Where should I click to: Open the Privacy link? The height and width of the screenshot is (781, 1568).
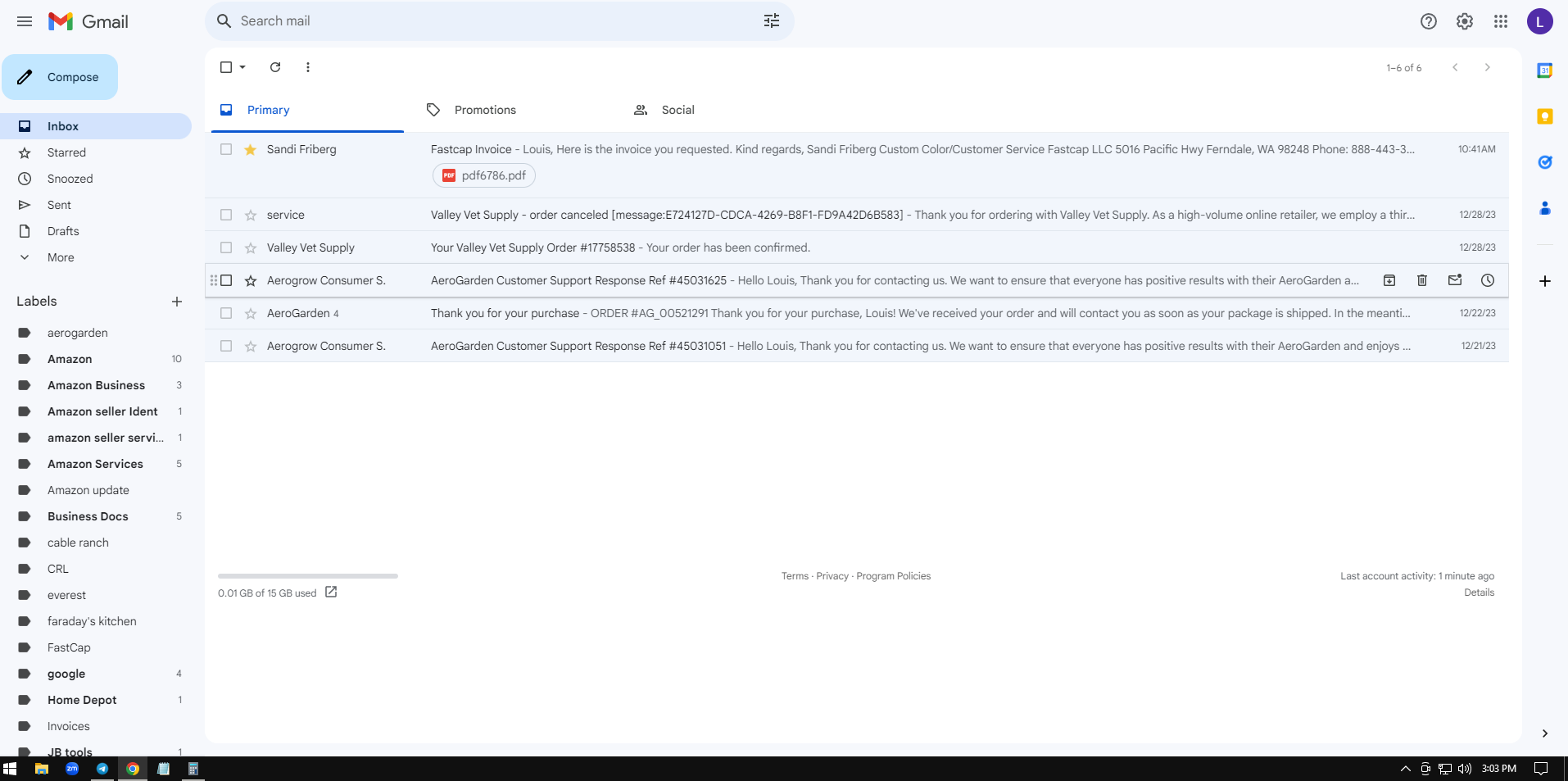pos(832,576)
